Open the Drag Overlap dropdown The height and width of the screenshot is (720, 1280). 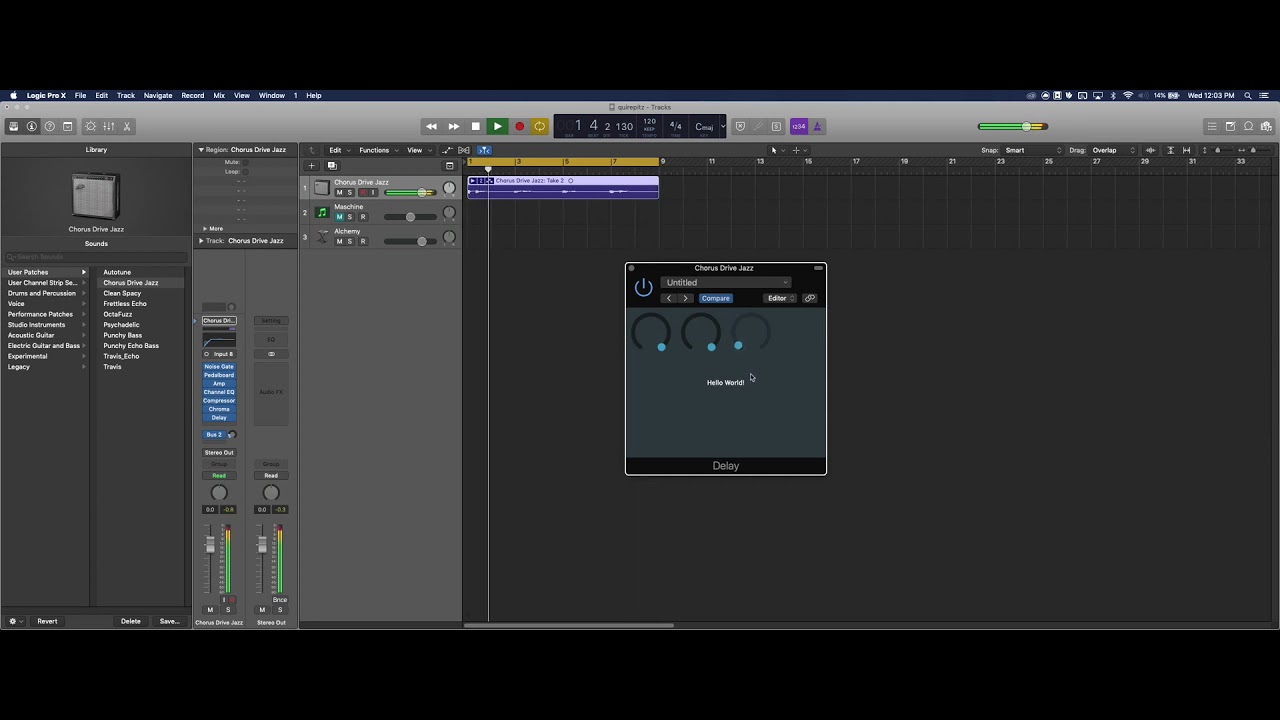tap(1113, 150)
